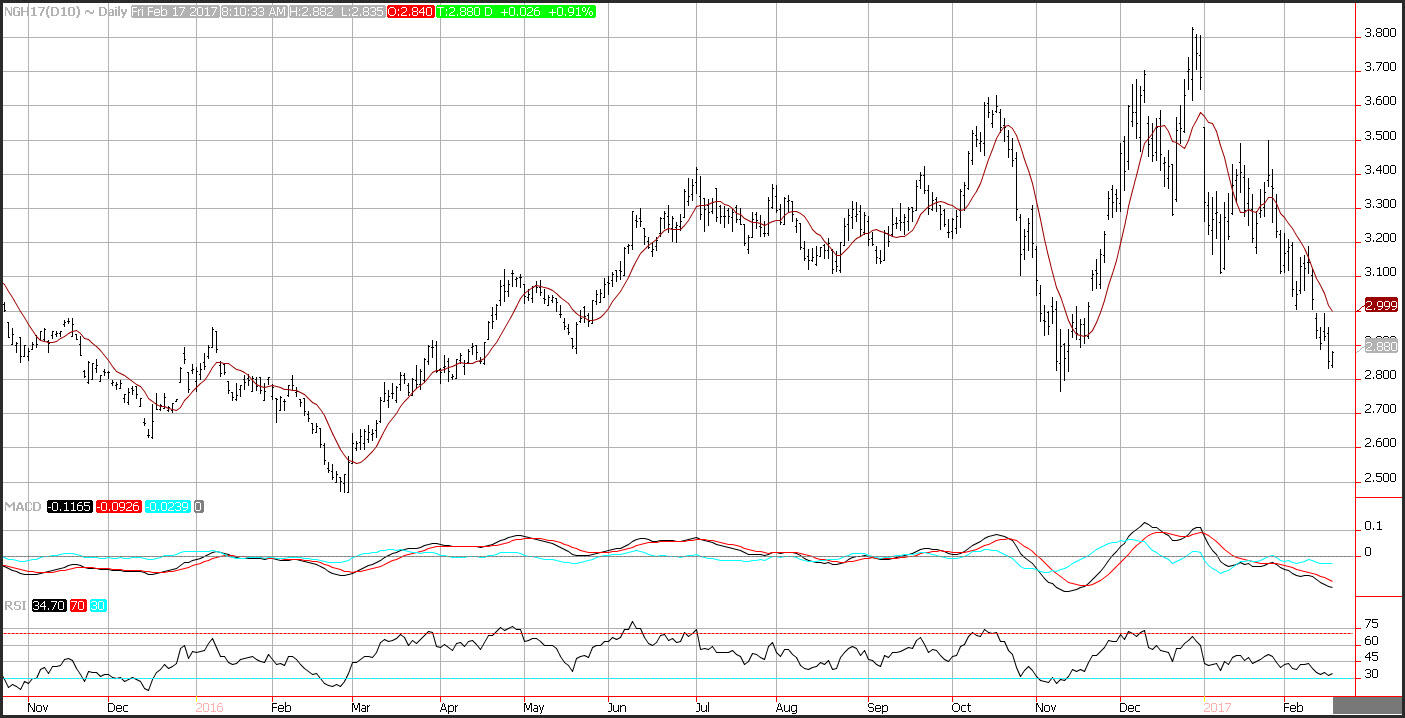The height and width of the screenshot is (718, 1405).
Task: Click the 2.880 current price marker
Action: pos(1379,346)
